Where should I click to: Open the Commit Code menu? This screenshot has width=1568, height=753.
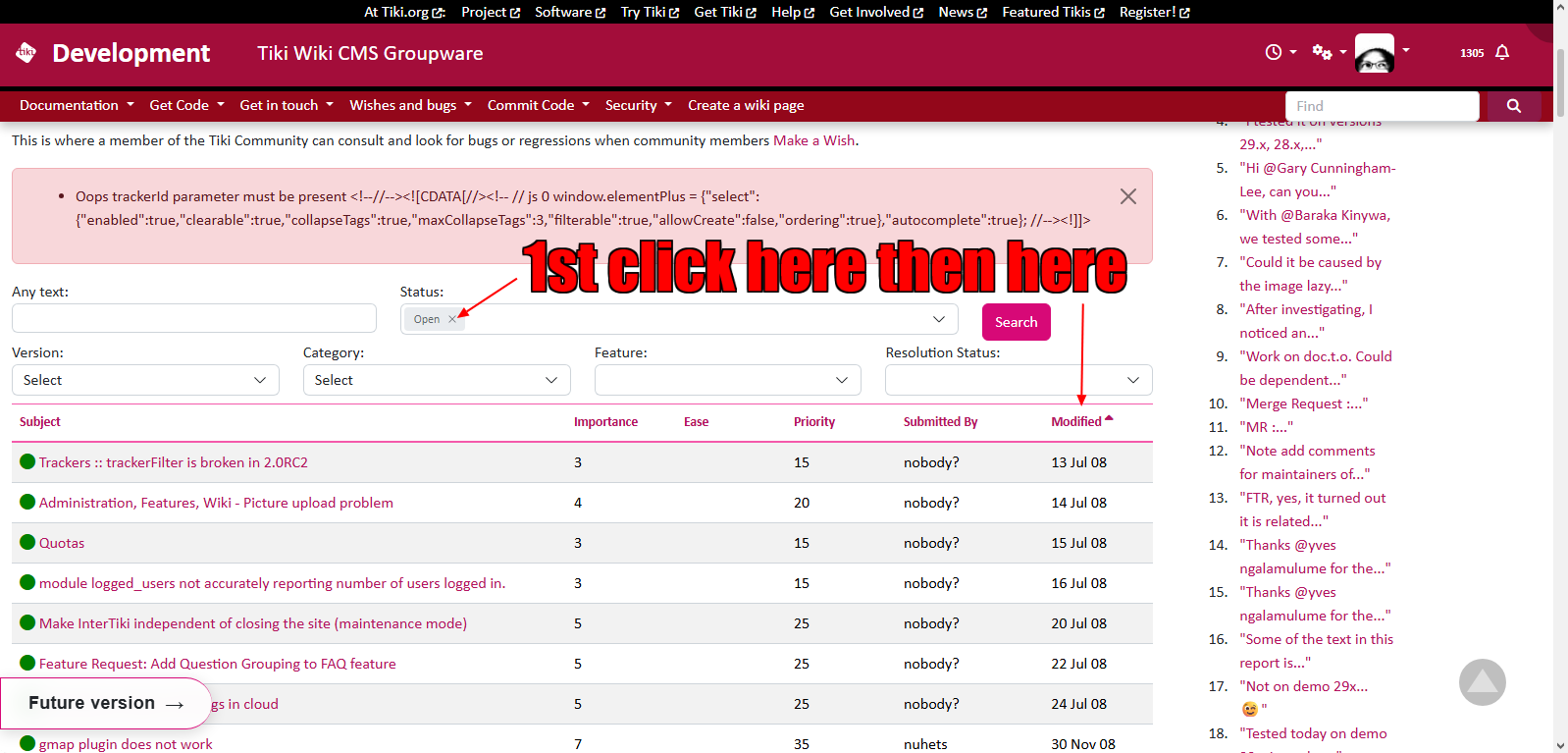point(538,105)
